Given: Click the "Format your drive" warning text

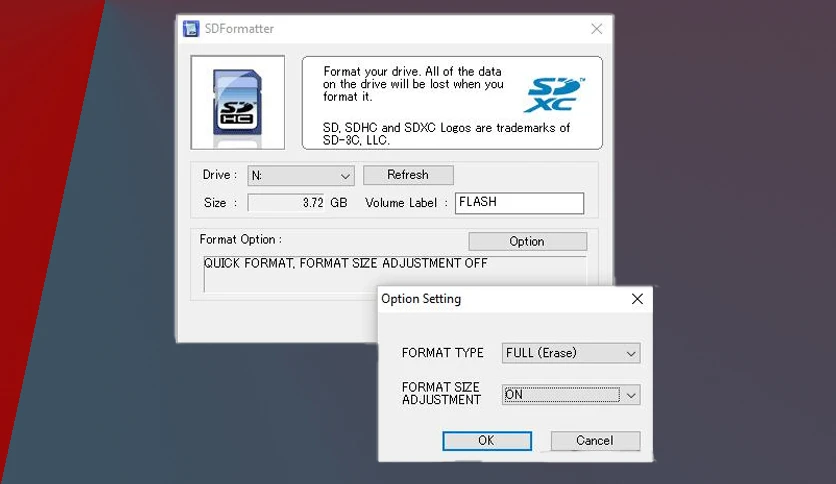Looking at the screenshot, I should pos(413,84).
